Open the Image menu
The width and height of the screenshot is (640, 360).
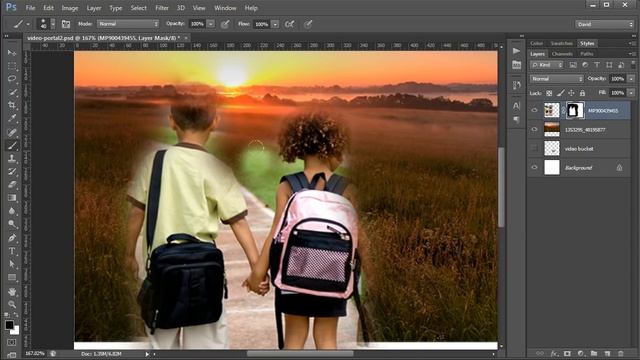[x=70, y=8]
